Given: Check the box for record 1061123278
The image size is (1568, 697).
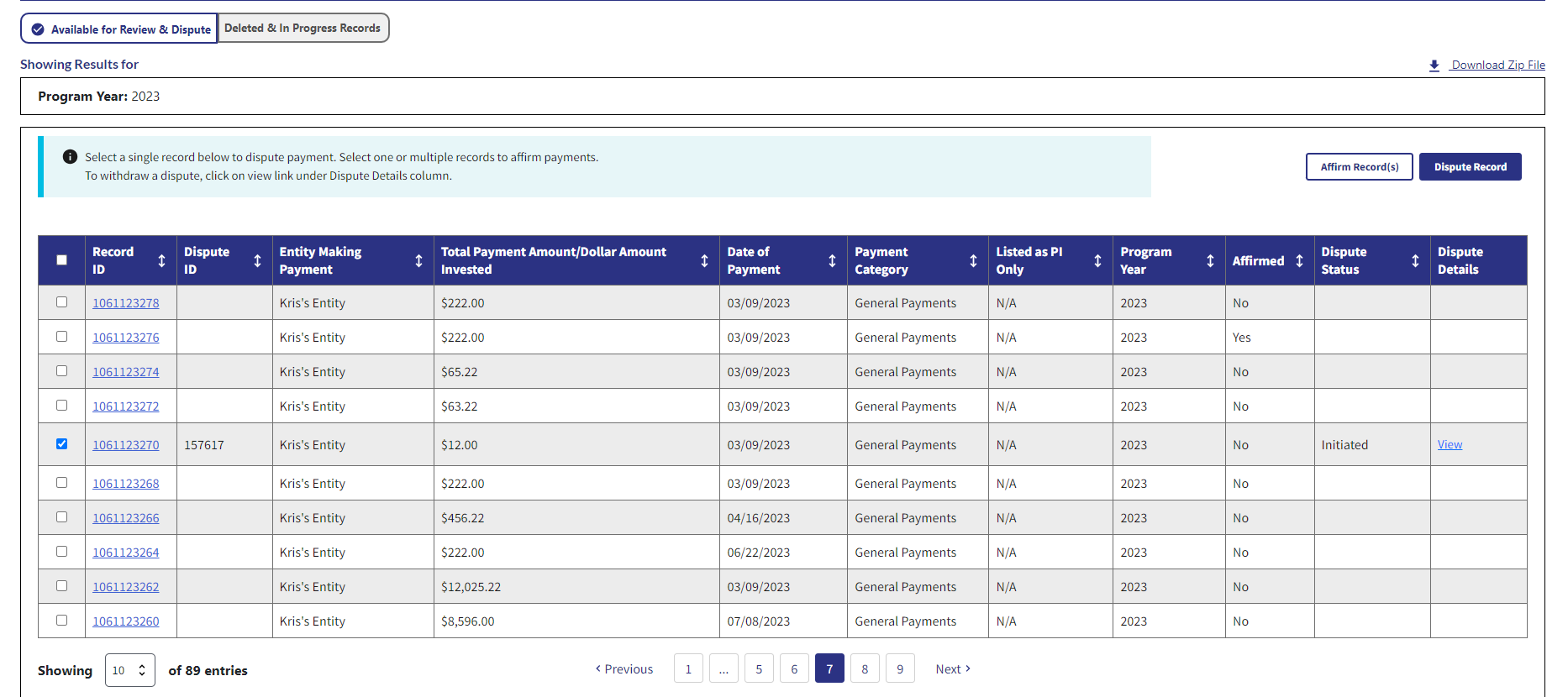Looking at the screenshot, I should point(61,302).
